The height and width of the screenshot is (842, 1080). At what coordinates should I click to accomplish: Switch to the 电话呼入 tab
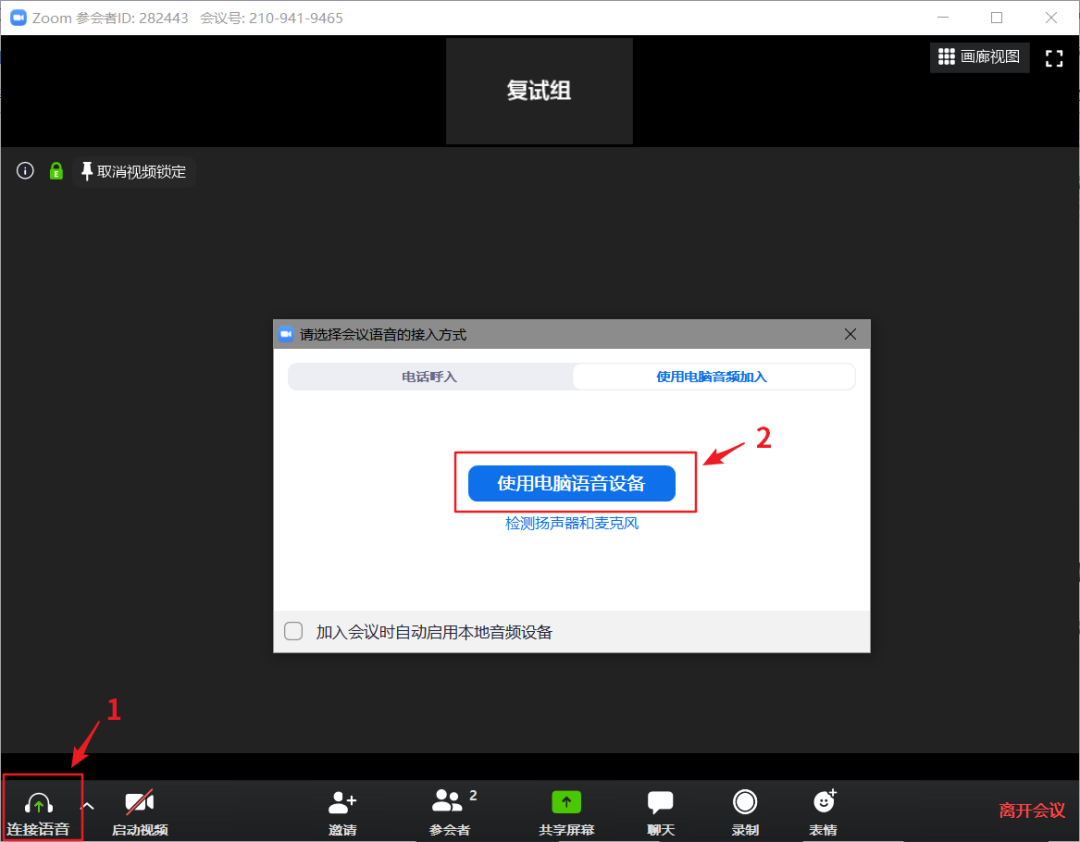pos(430,377)
